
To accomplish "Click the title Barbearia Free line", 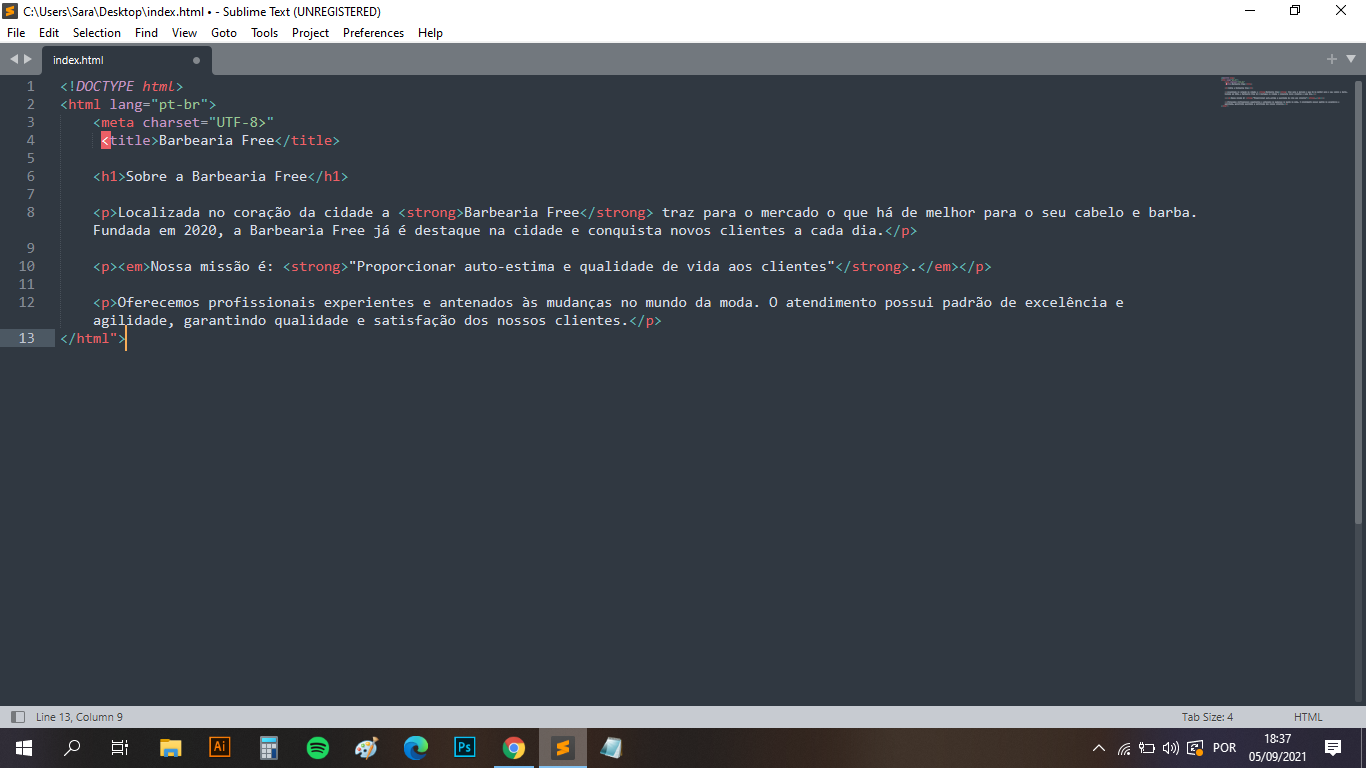I will click(x=220, y=140).
